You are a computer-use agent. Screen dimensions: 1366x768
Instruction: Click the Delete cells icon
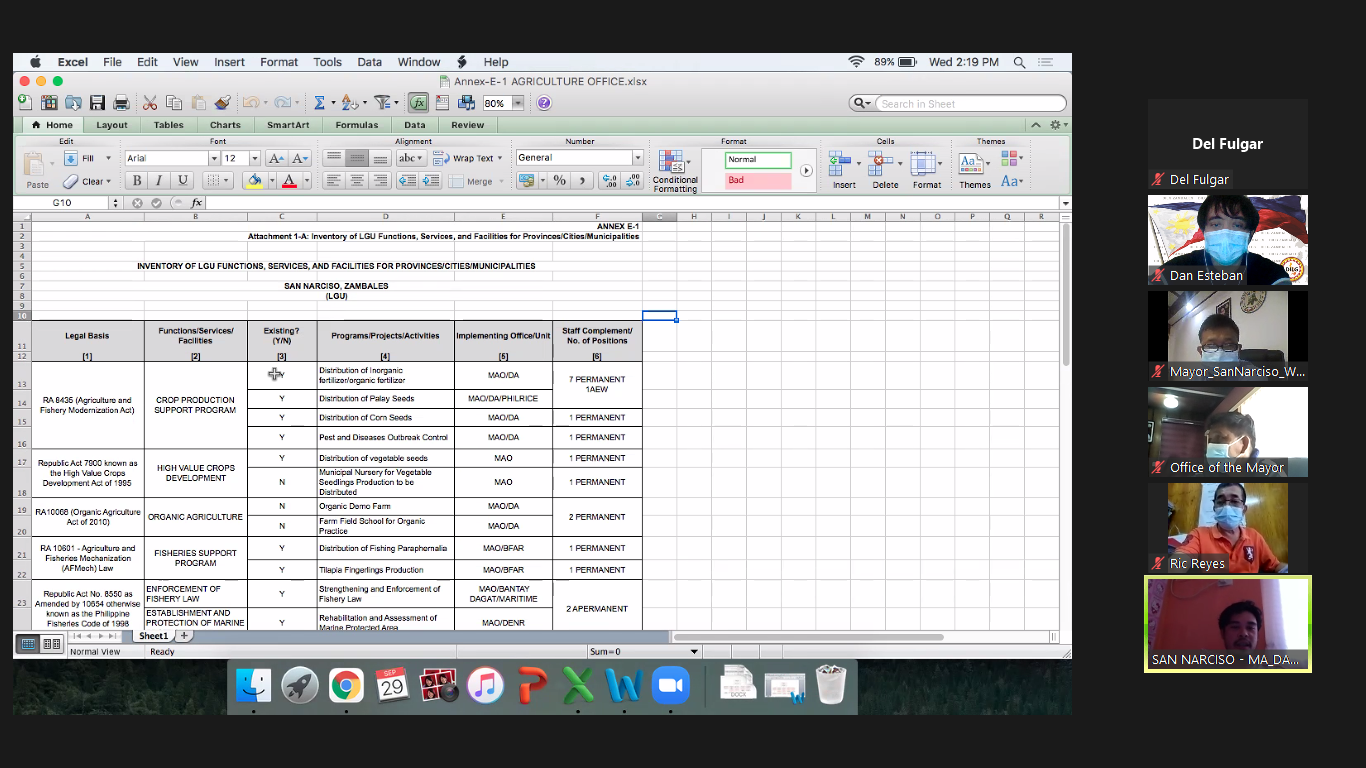[881, 163]
